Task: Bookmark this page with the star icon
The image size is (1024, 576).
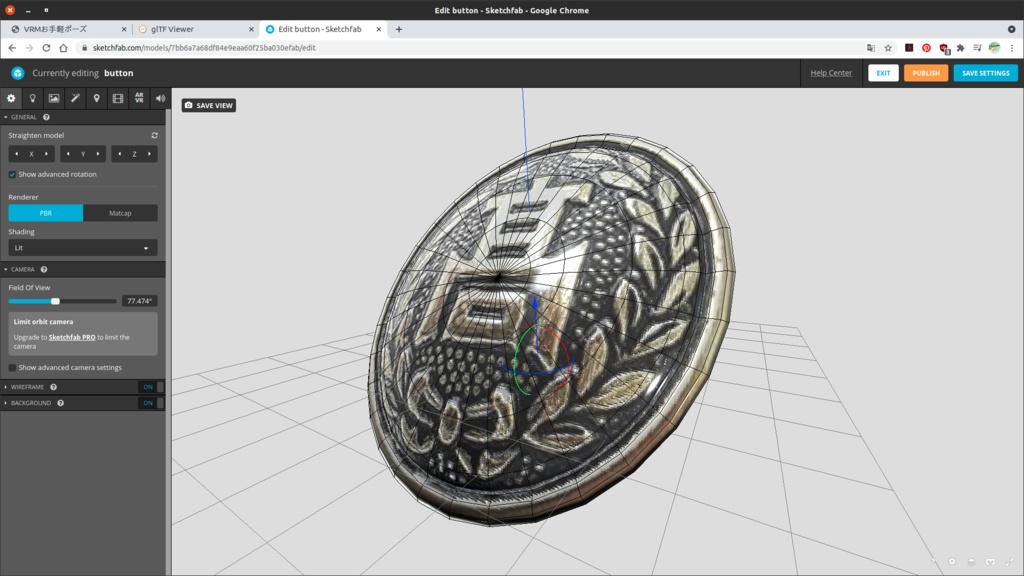Action: (x=888, y=48)
